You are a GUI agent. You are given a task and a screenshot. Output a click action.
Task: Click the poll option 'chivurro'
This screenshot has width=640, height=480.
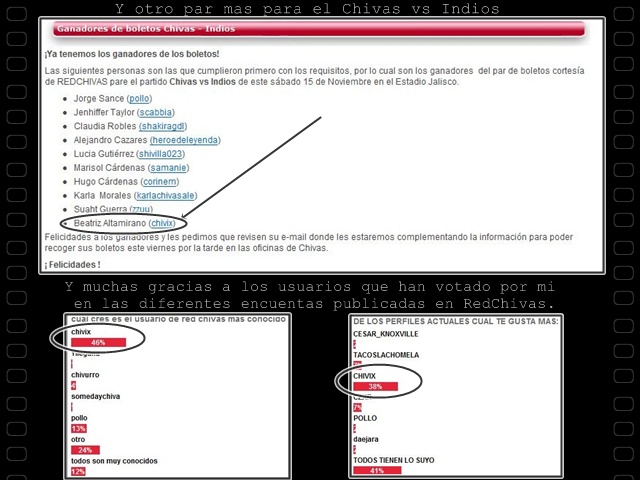pyautogui.click(x=85, y=375)
